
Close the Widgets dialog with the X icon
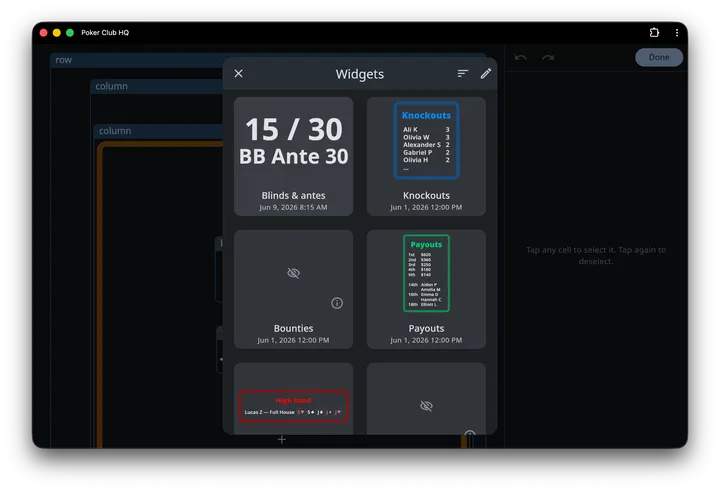tap(238, 73)
